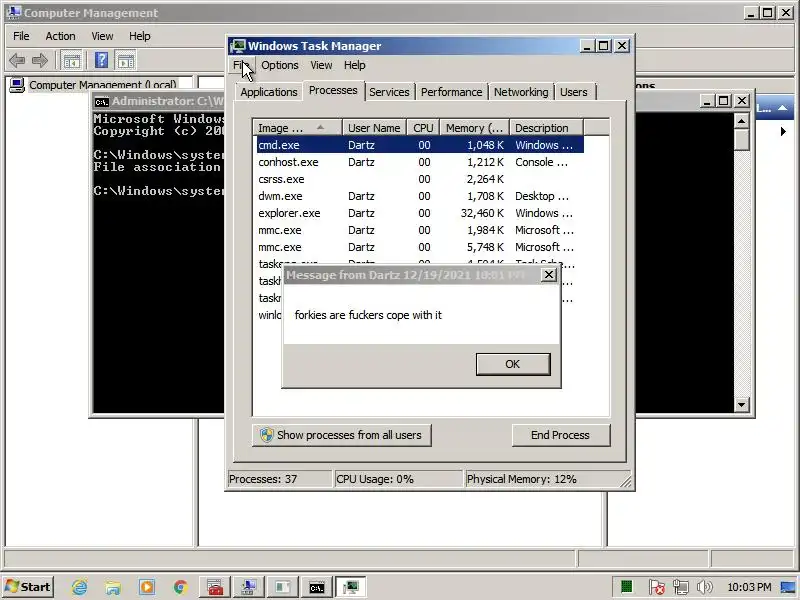Select the csrss.exe process row

pyautogui.click(x=420, y=179)
